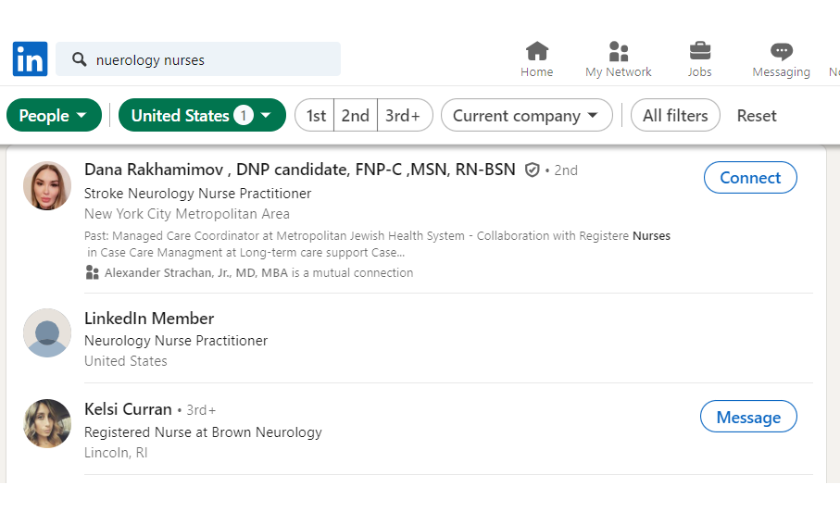Click 'Lincoln, RI' location text
Viewport: 840px width, 519px height.
coord(116,453)
